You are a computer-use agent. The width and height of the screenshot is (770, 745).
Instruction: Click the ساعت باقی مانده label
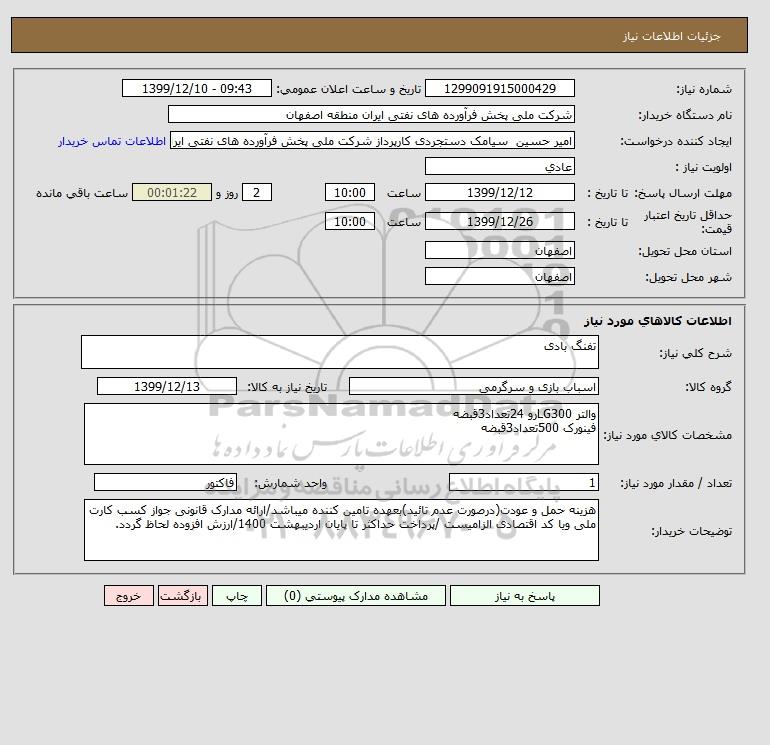(x=82, y=193)
